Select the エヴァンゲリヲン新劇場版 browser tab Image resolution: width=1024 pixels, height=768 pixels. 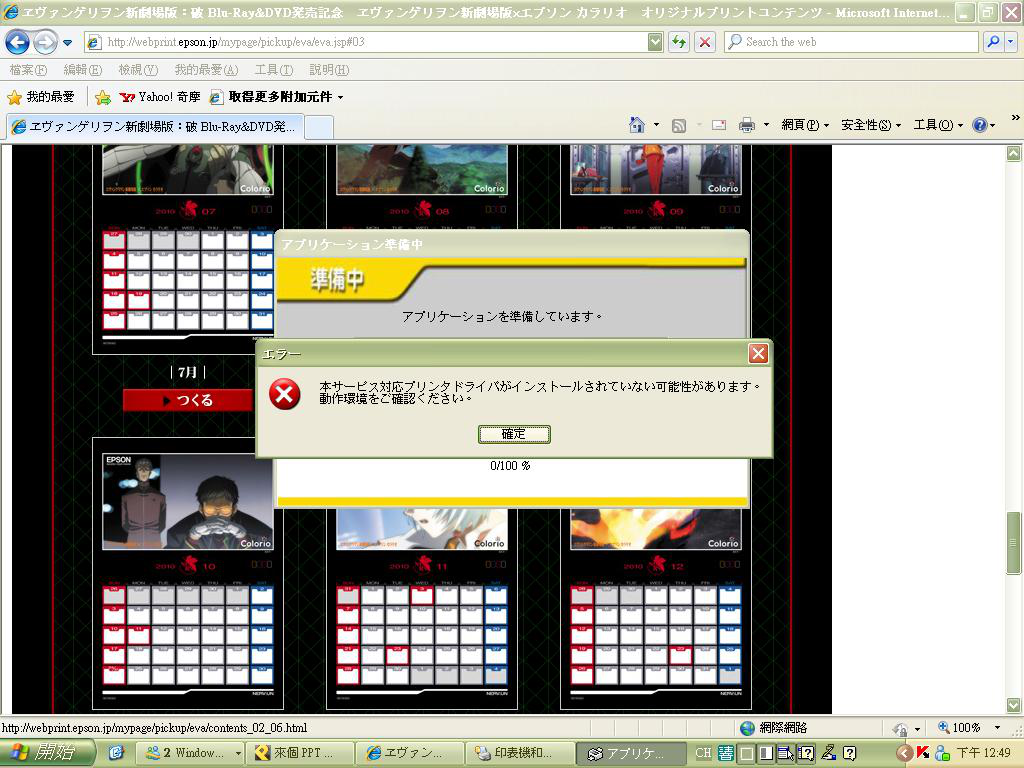click(155, 127)
